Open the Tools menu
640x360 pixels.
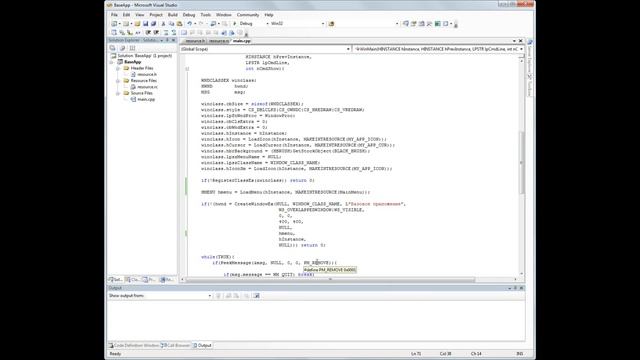pyautogui.click(x=206, y=15)
